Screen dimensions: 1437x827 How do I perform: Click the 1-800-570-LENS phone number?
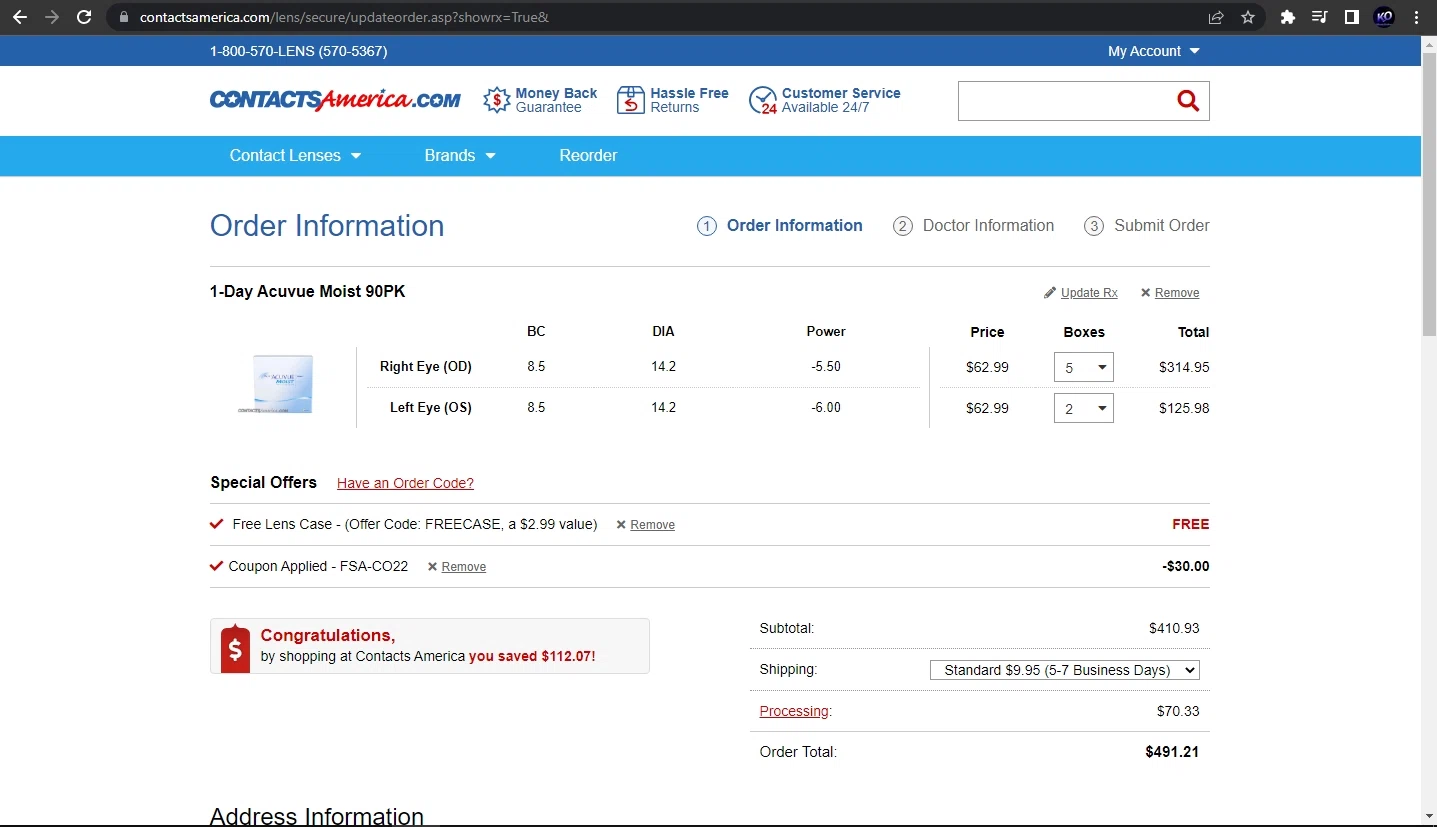298,51
